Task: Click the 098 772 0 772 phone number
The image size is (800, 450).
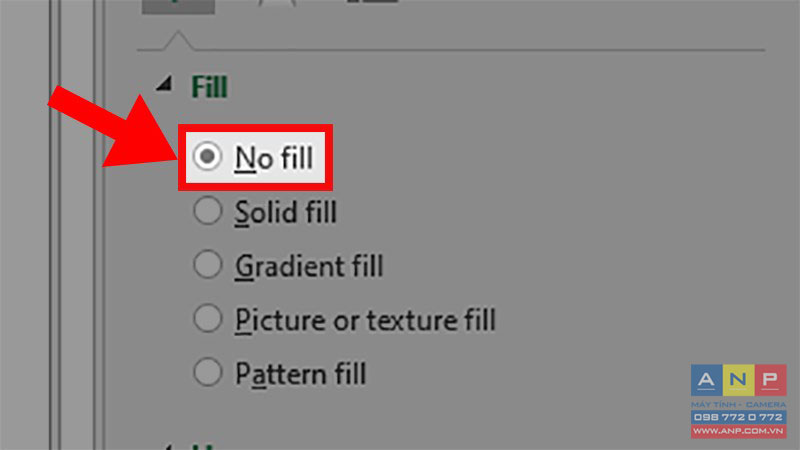Action: pos(738,417)
